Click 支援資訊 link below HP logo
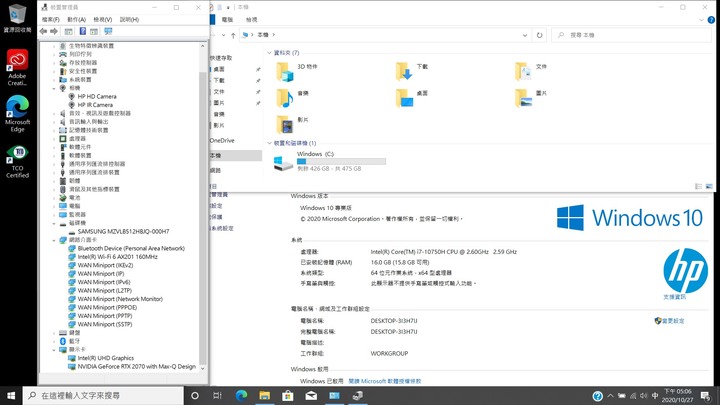 click(x=675, y=297)
